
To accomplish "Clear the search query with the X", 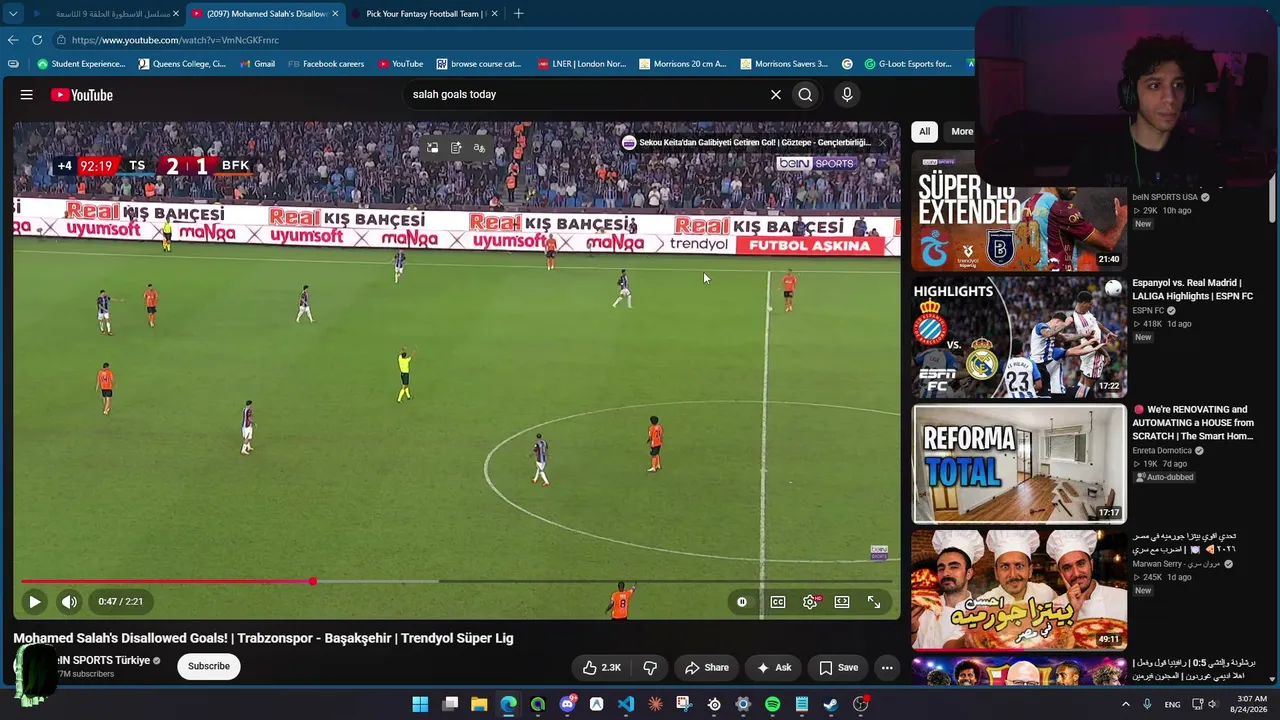I will point(775,95).
